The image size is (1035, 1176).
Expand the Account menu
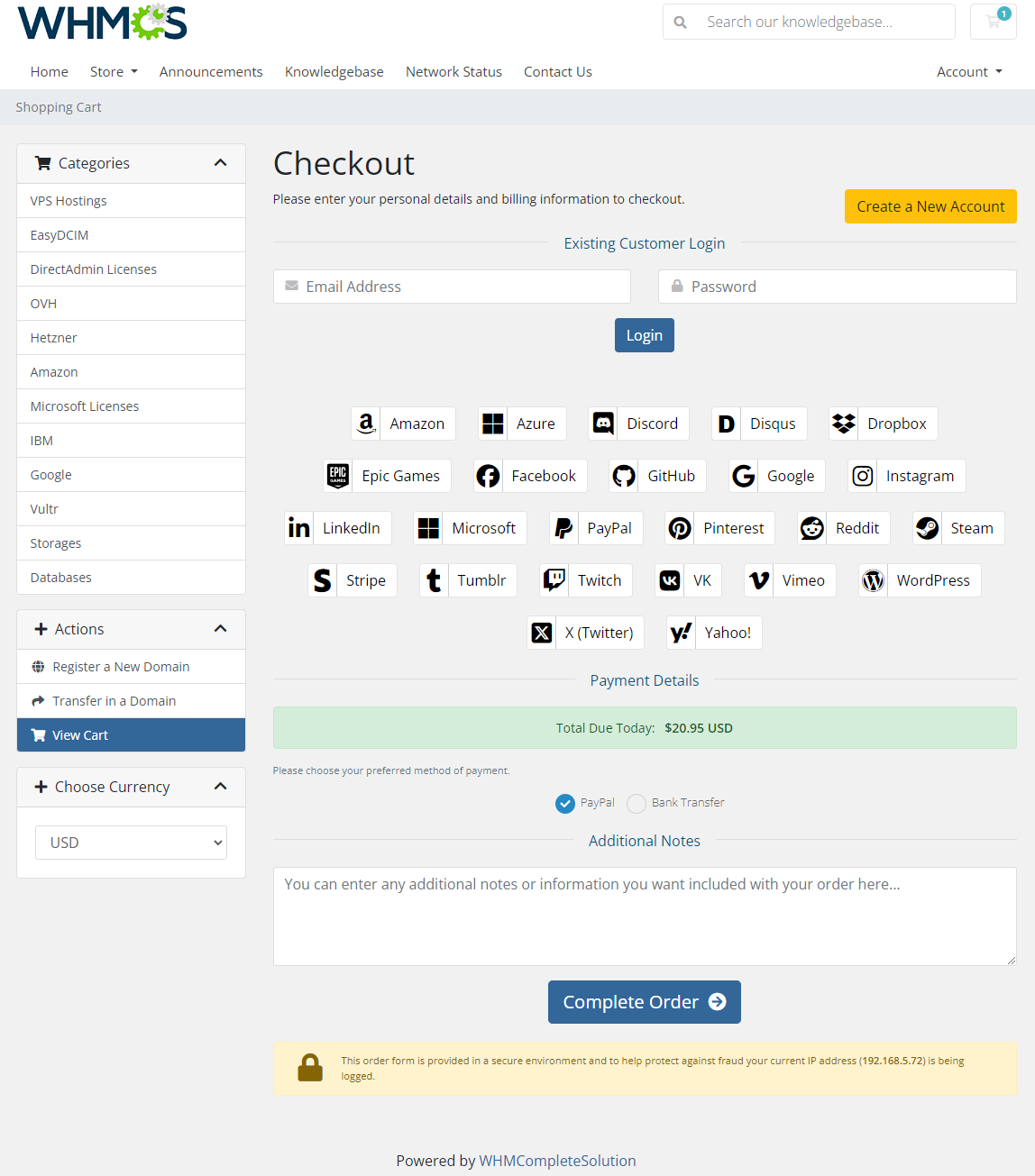click(968, 71)
